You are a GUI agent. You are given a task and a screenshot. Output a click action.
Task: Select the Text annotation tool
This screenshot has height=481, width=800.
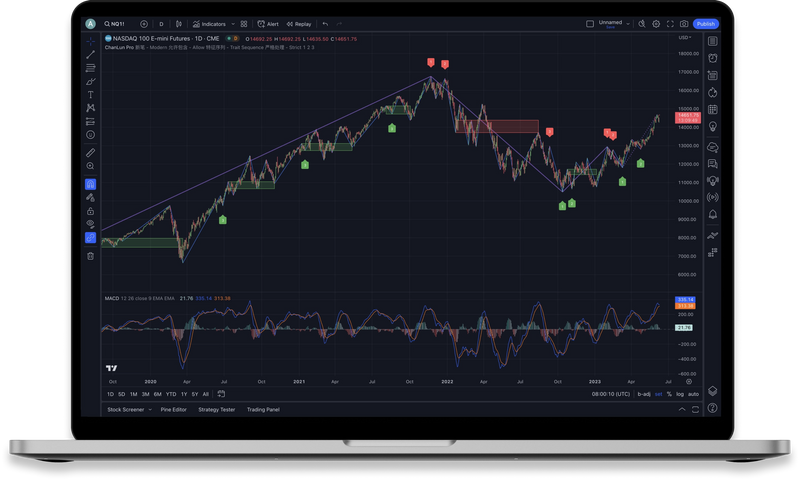[x=90, y=95]
